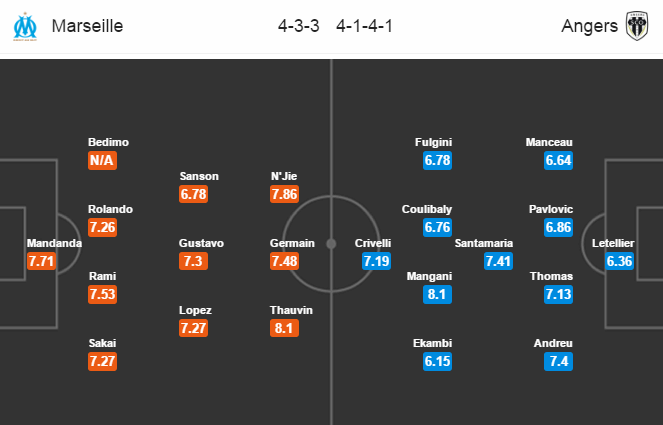This screenshot has width=663, height=425.
Task: Click Bedimo's N/A rating badge
Action: 102,160
